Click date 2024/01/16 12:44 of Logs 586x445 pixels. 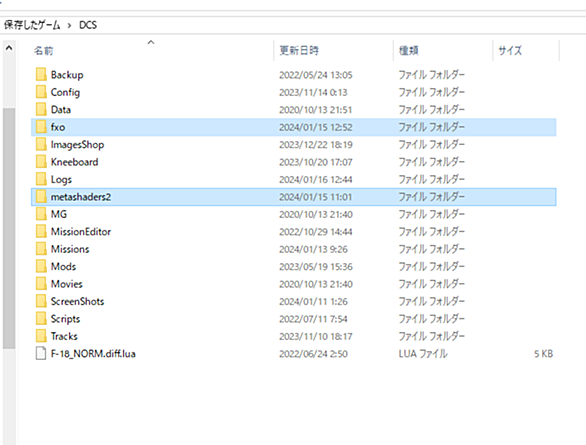click(x=316, y=179)
